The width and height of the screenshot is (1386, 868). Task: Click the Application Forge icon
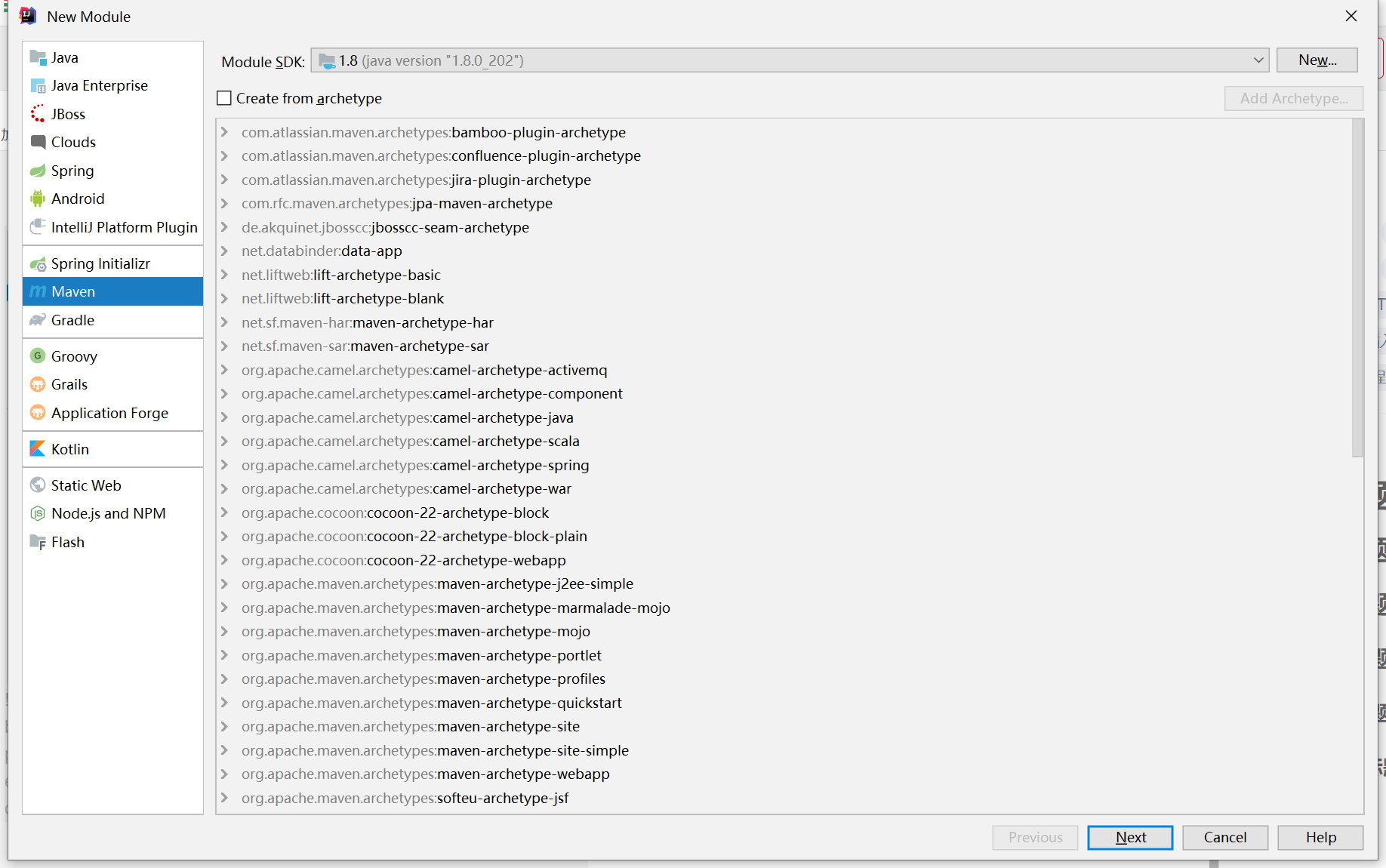tap(38, 413)
